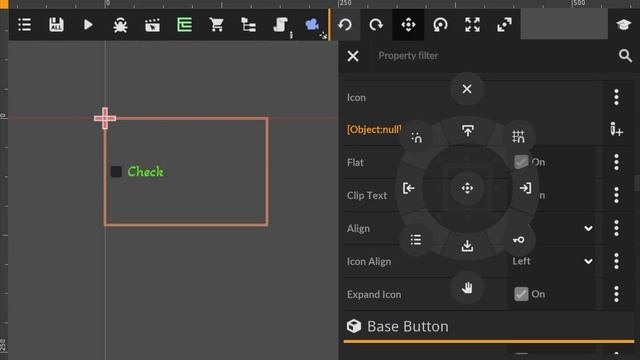Open the Align dropdown
The height and width of the screenshot is (360, 640).
[x=588, y=228]
